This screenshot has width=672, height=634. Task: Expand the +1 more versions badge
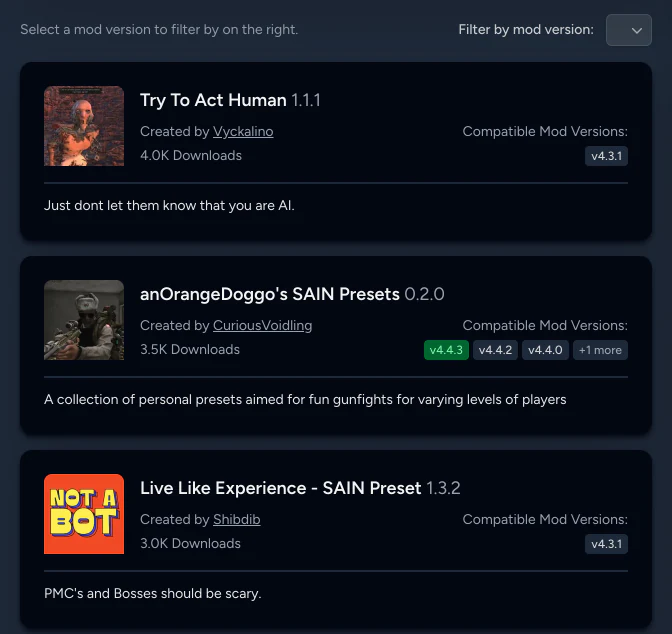coord(600,350)
